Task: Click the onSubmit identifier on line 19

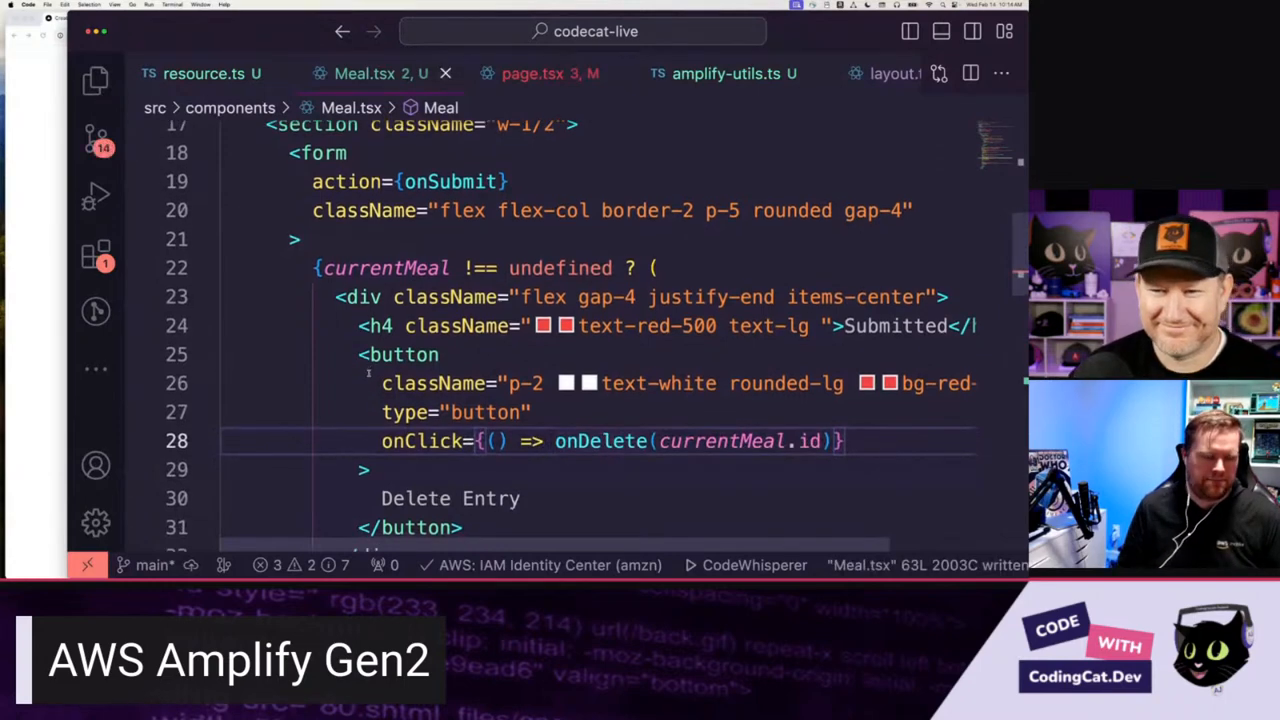Action: point(450,182)
